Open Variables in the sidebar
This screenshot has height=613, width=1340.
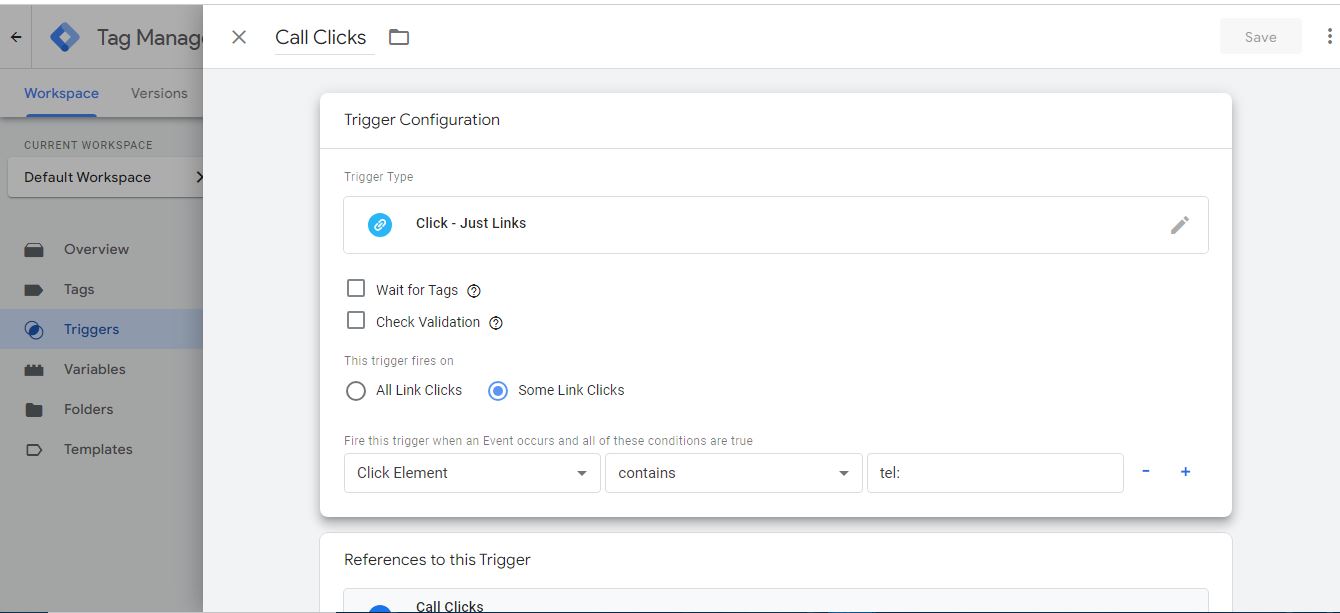coord(94,369)
